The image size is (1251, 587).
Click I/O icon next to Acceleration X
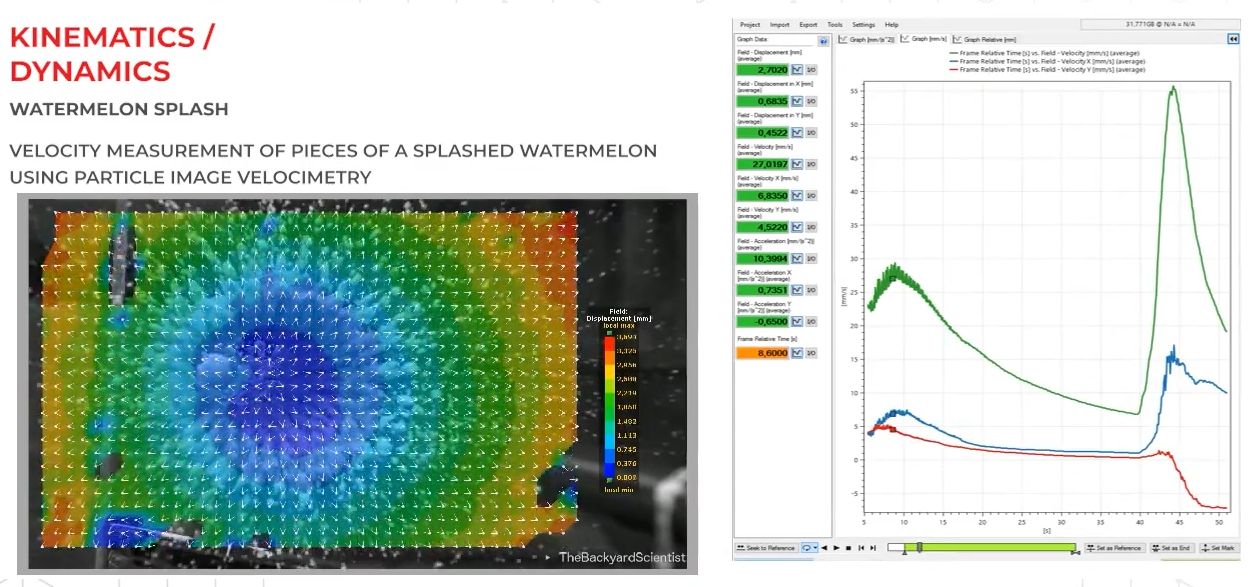[x=811, y=290]
